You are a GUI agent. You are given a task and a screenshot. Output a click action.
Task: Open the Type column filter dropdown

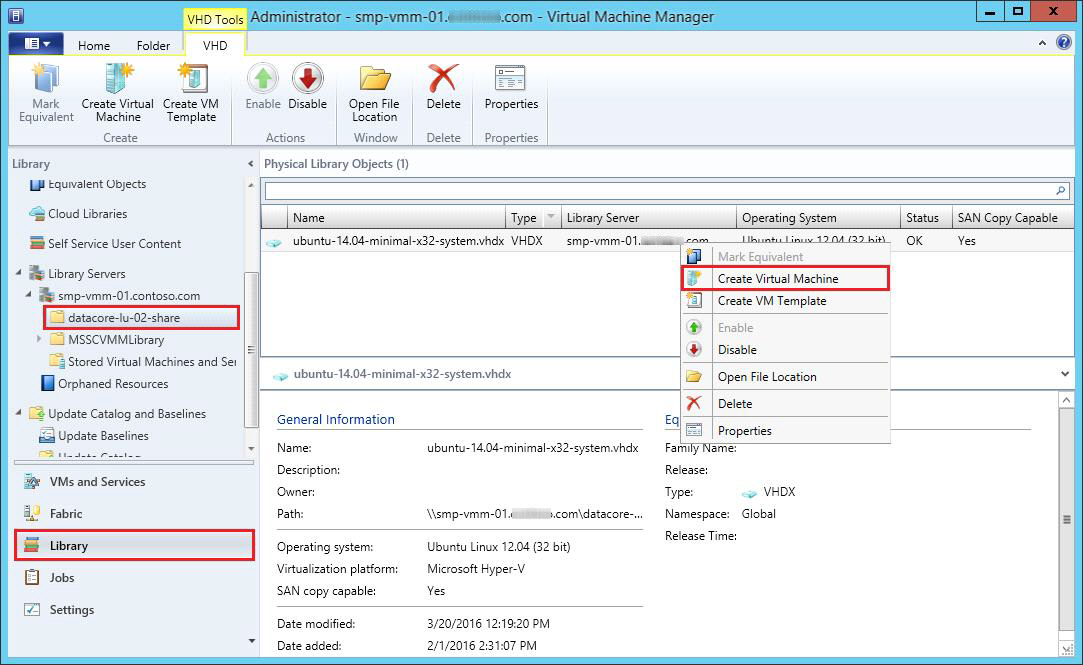point(550,218)
